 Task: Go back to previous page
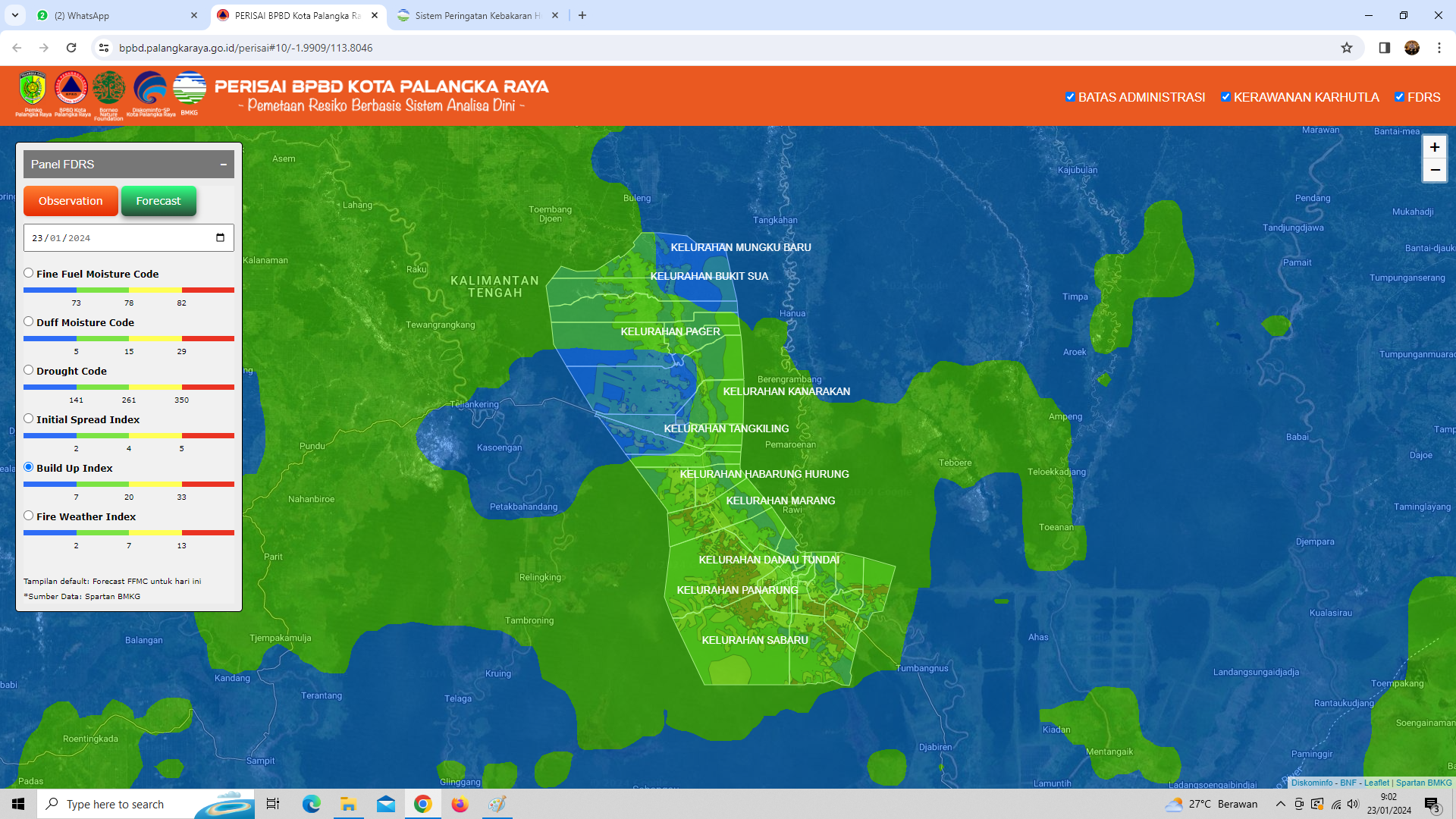17,48
